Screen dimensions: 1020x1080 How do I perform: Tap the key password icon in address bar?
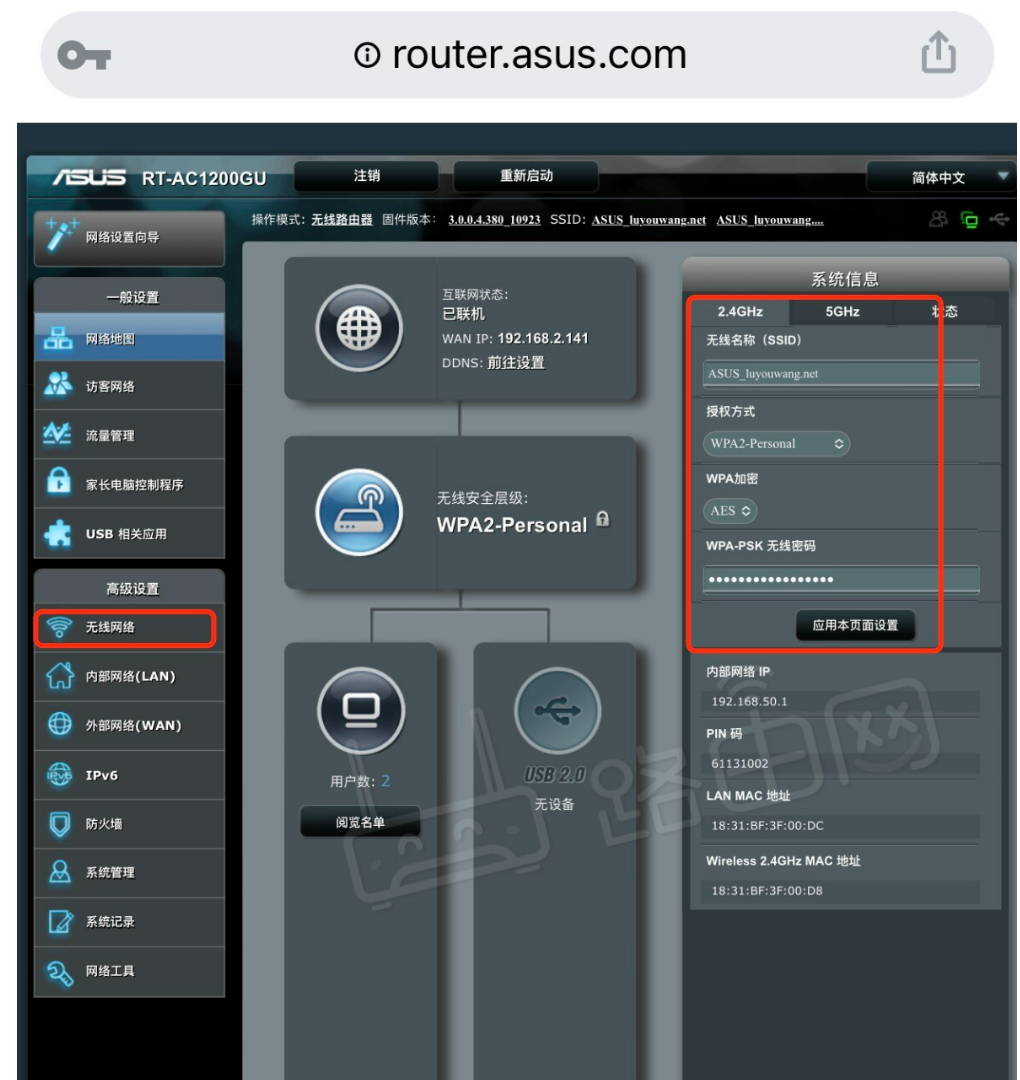pos(84,55)
